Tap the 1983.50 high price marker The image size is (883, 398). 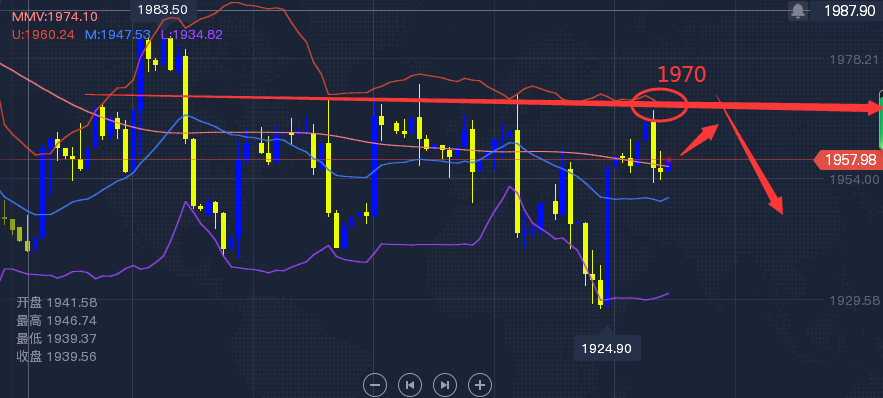click(163, 9)
